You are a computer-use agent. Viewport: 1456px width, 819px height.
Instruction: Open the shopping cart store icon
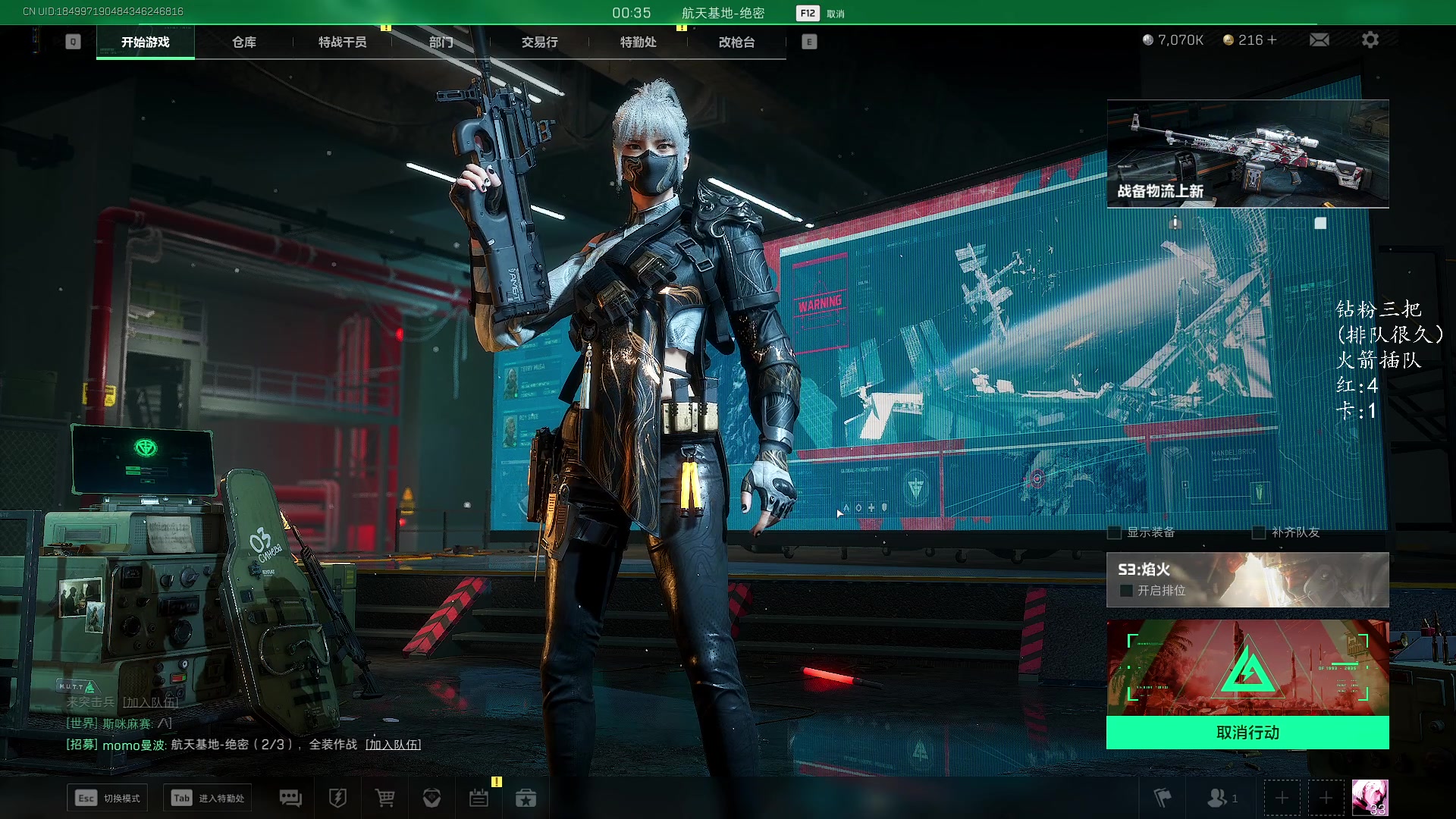tap(384, 798)
